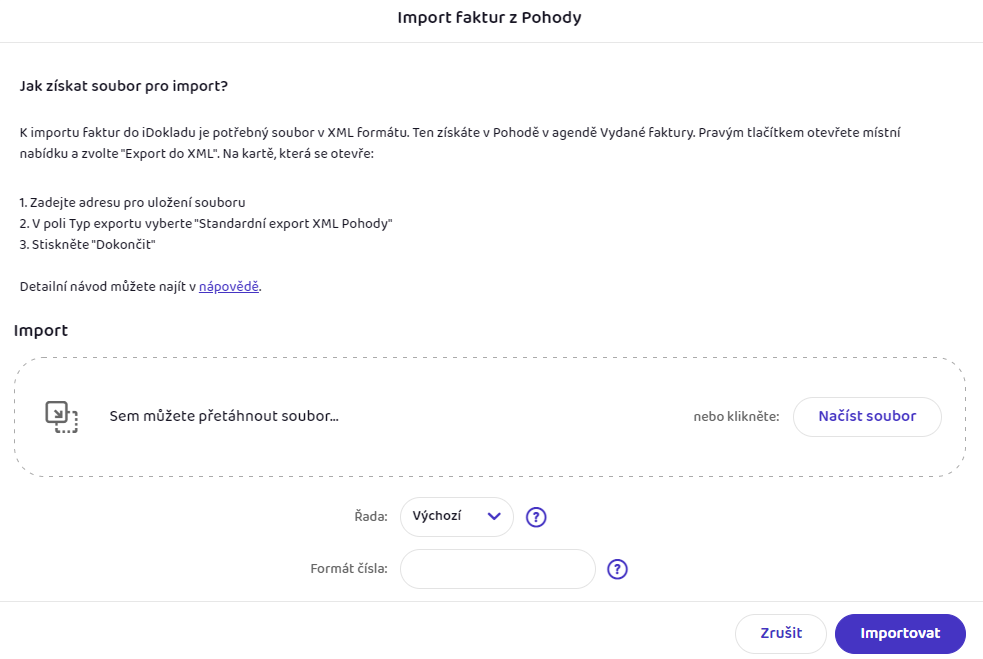The image size is (983, 659).
Task: Click the Řada: field label
Action: pyautogui.click(x=371, y=517)
